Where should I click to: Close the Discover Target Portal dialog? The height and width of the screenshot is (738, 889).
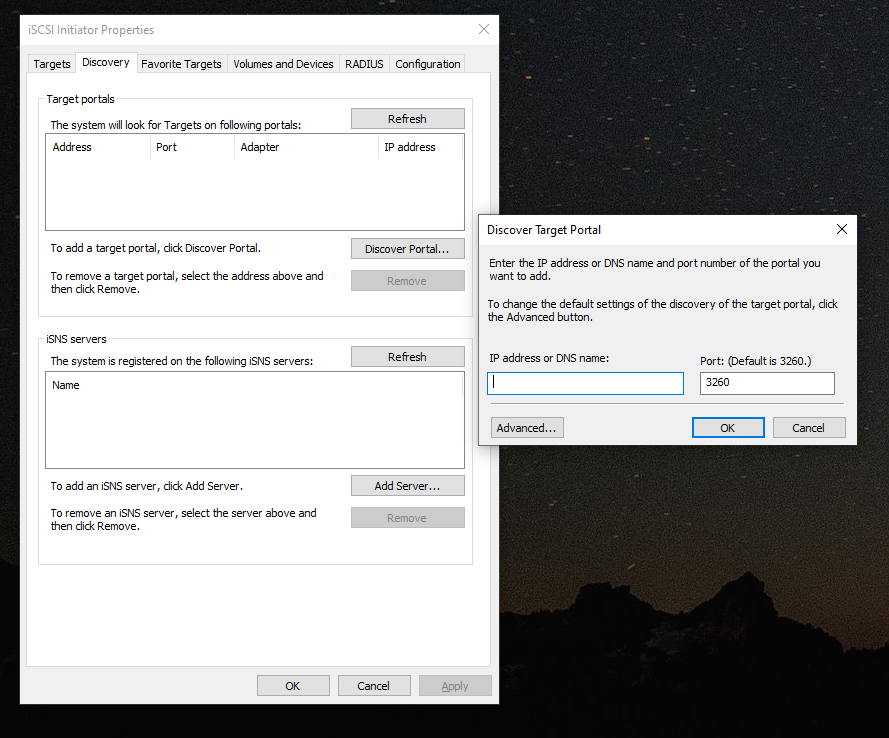point(842,229)
